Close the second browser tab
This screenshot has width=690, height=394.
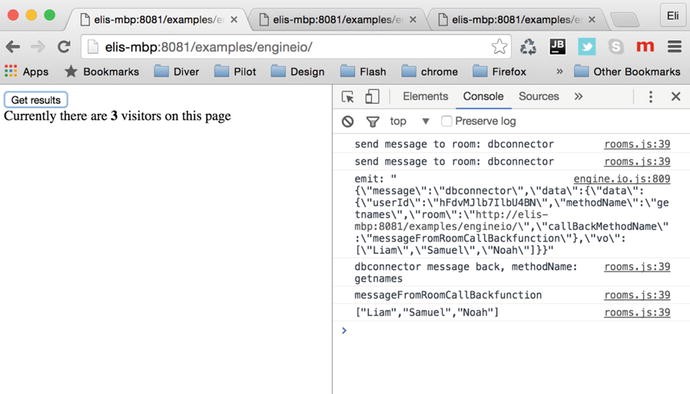click(x=413, y=19)
